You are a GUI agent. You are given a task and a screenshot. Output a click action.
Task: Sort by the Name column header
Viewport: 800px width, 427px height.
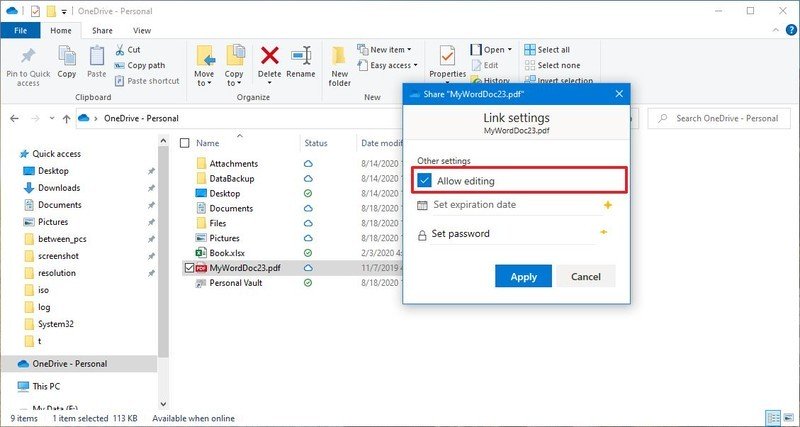point(208,143)
